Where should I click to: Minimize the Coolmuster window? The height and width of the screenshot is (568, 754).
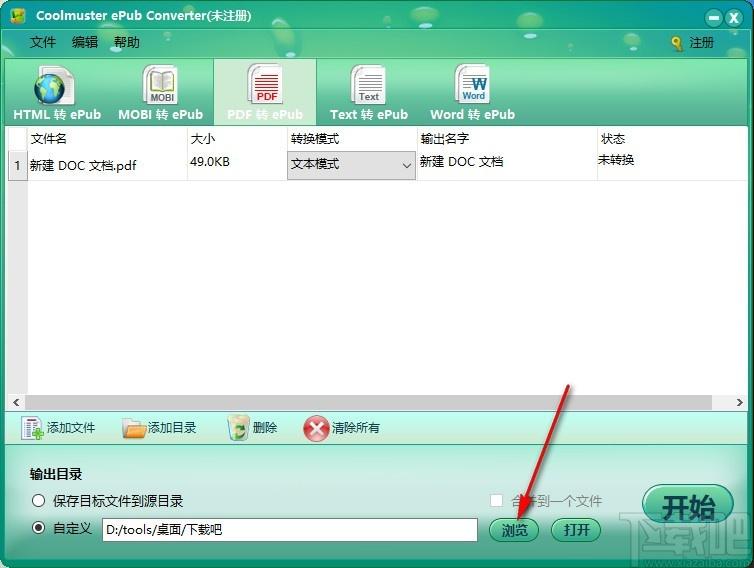(x=714, y=18)
